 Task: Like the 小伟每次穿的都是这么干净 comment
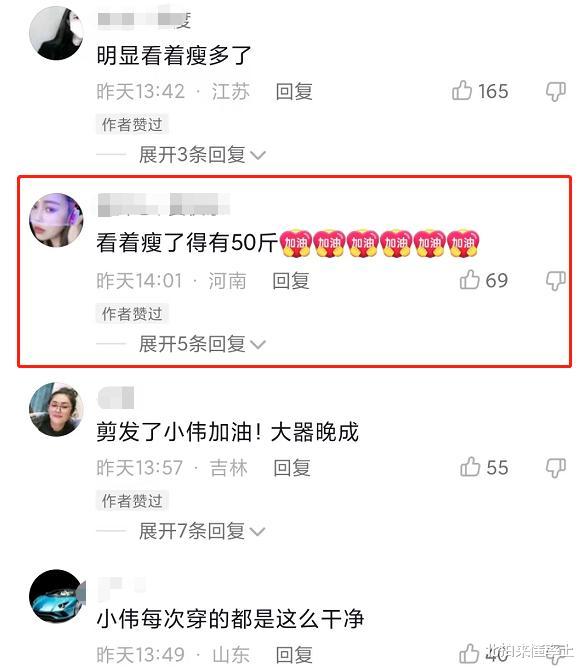469,654
